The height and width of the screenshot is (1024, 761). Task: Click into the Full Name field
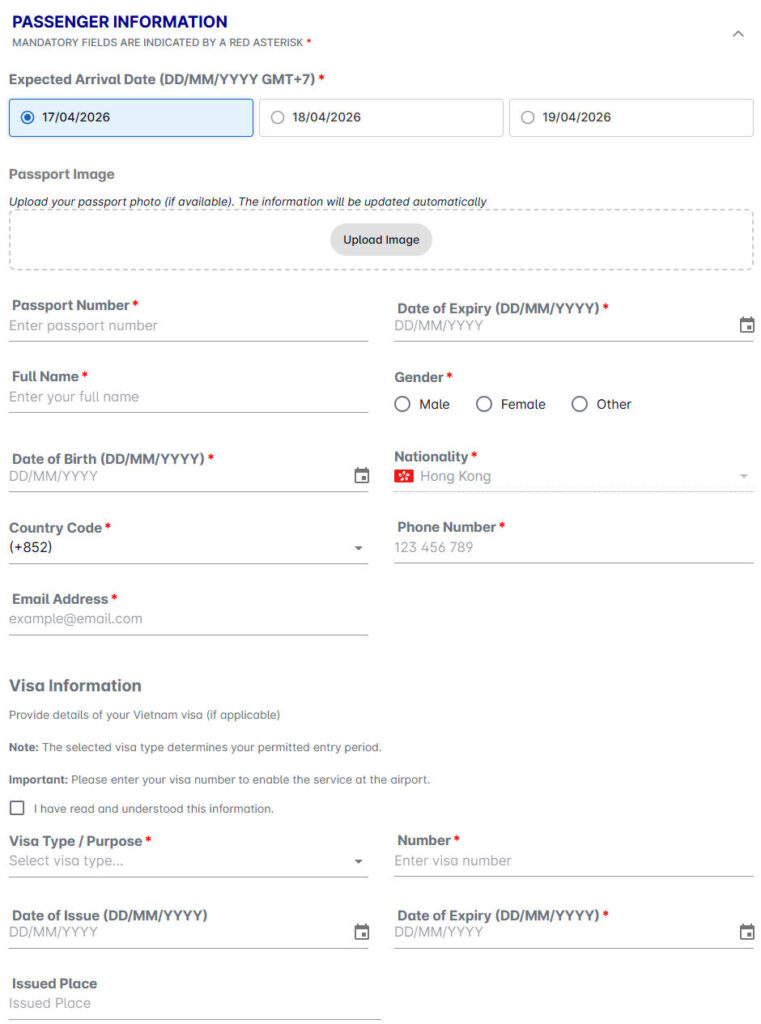pyautogui.click(x=188, y=397)
